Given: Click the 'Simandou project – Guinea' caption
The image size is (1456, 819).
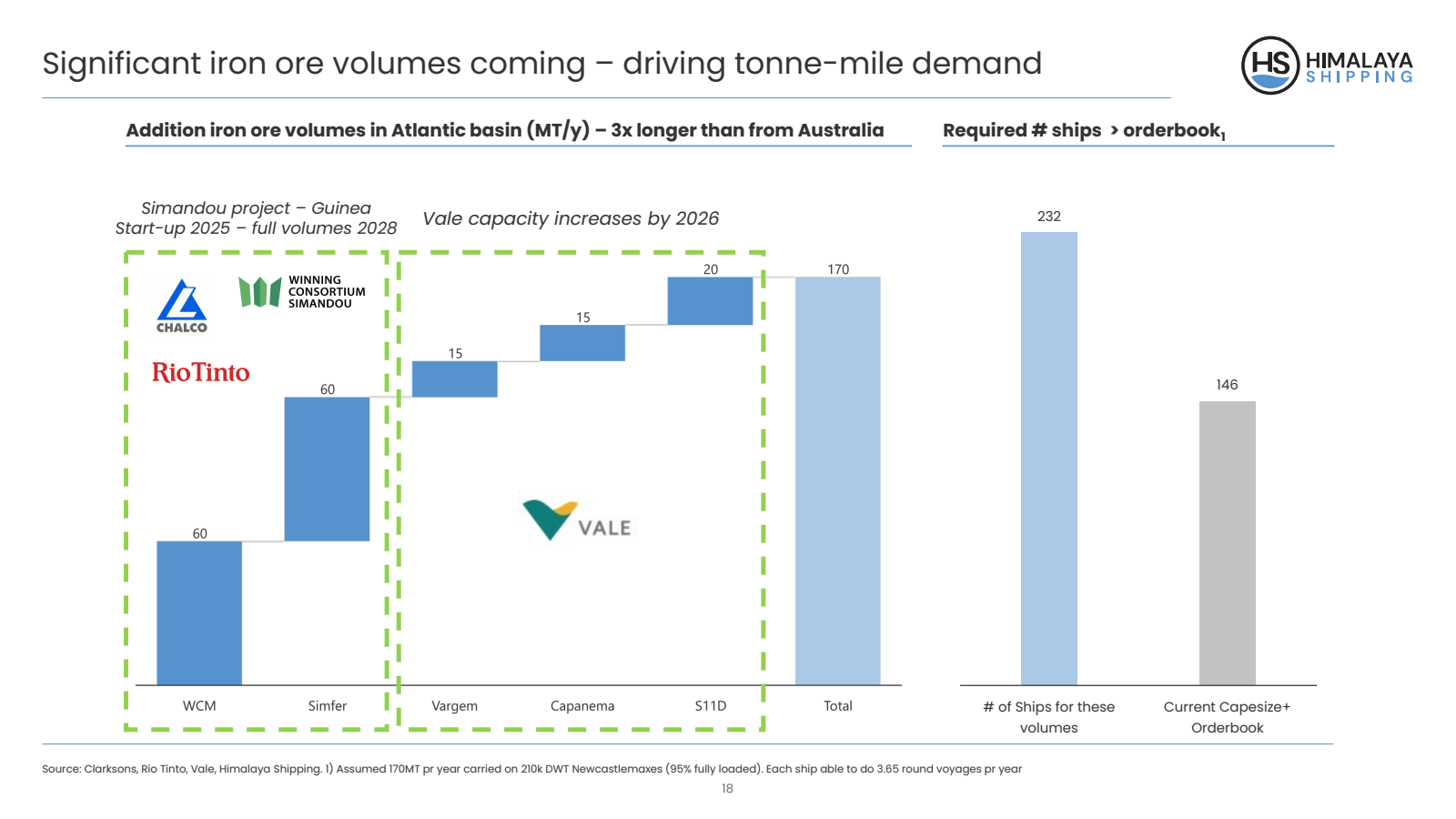Looking at the screenshot, I should 256,208.
